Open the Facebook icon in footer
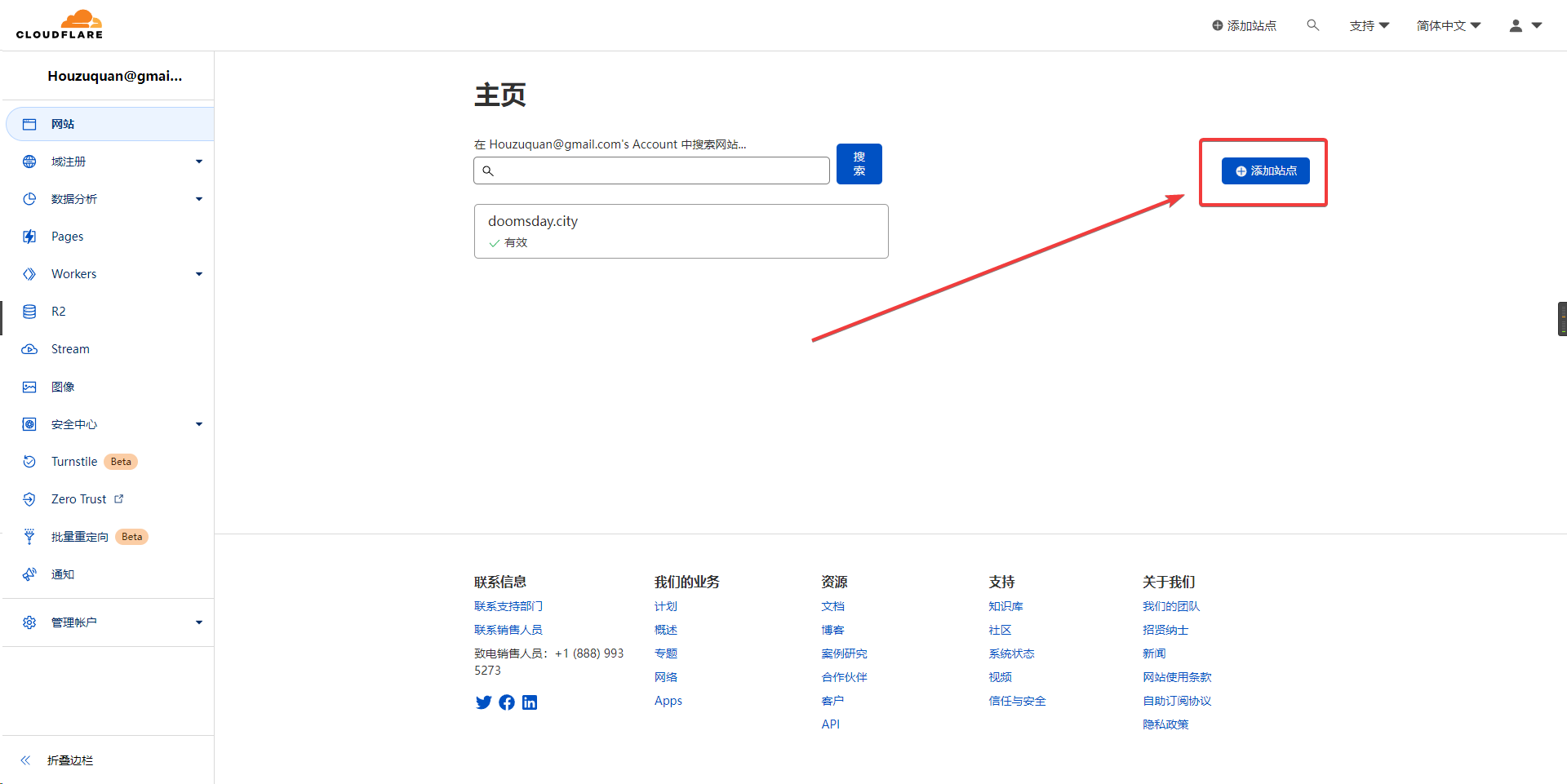This screenshot has height=784, width=1567. click(507, 702)
